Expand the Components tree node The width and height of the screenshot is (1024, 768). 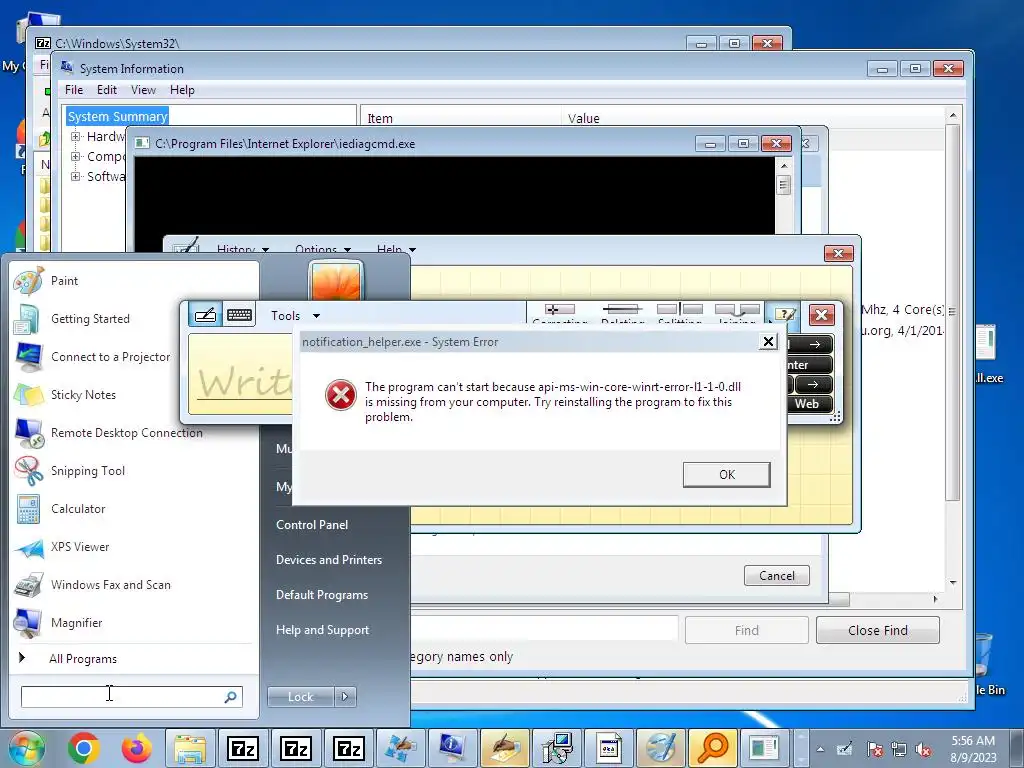click(x=76, y=157)
